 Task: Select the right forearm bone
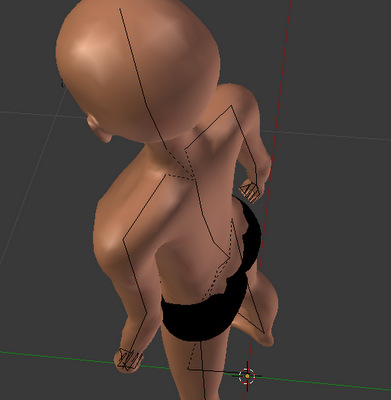pos(244,142)
